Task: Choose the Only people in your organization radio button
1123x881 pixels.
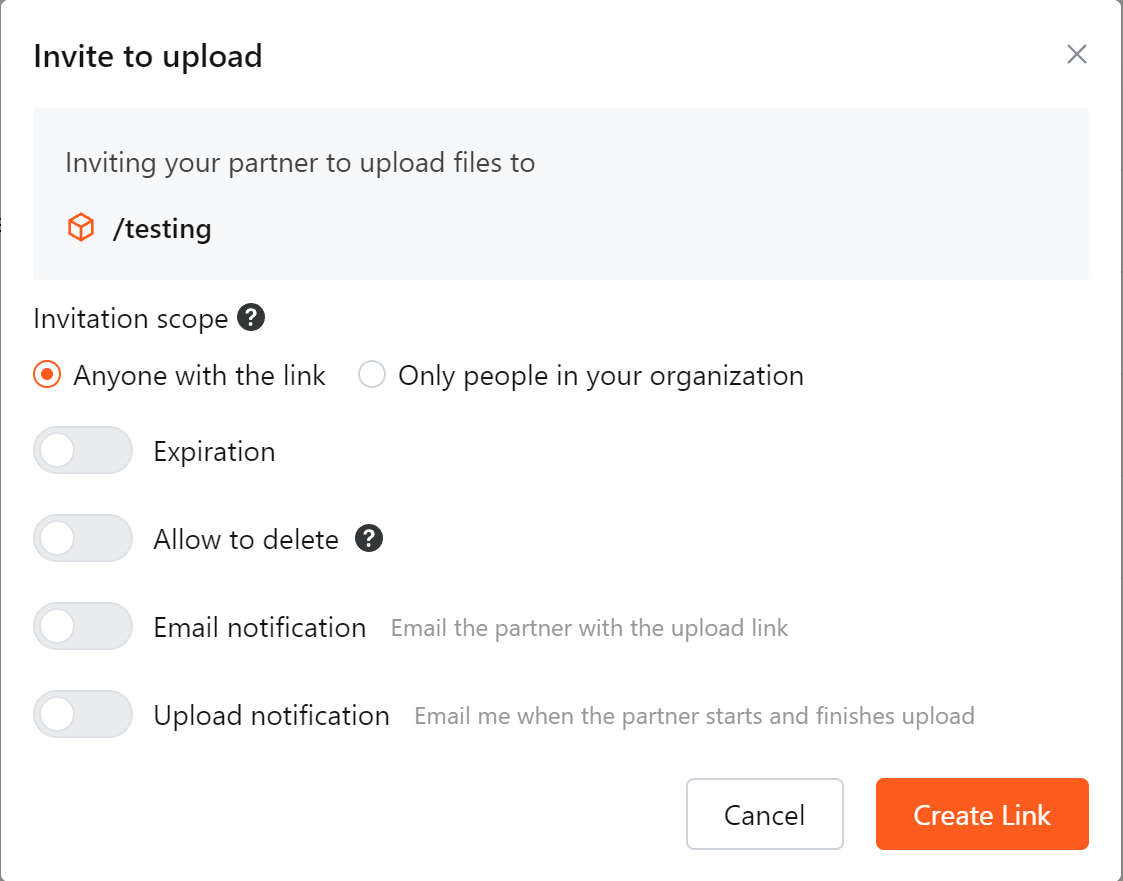Action: coord(372,375)
